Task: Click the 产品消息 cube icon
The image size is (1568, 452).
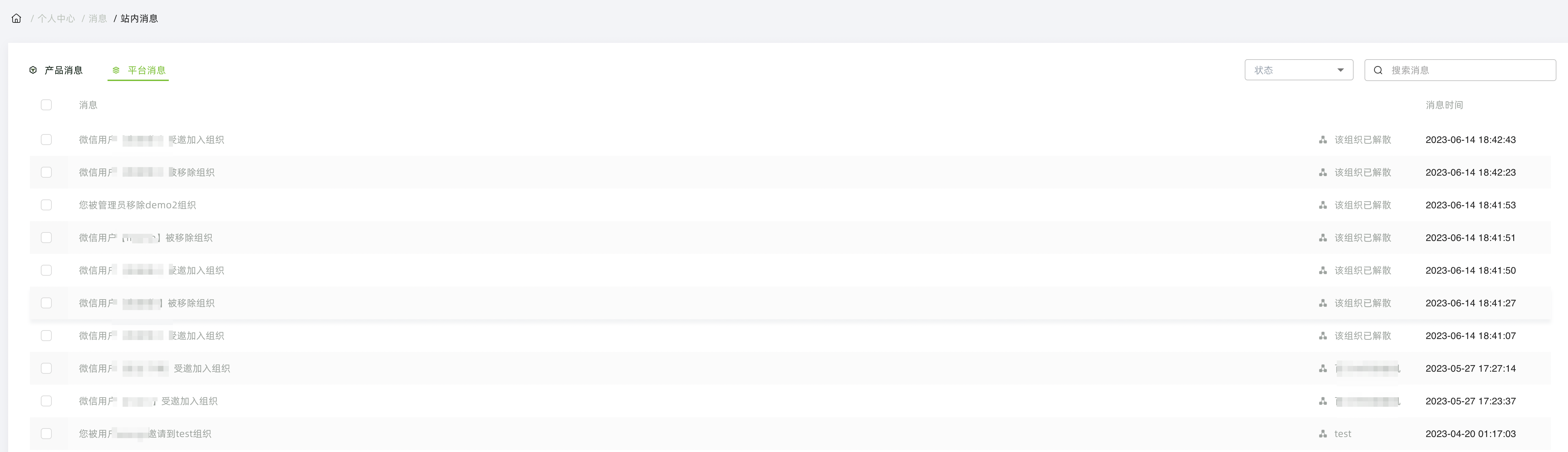Action: tap(33, 70)
